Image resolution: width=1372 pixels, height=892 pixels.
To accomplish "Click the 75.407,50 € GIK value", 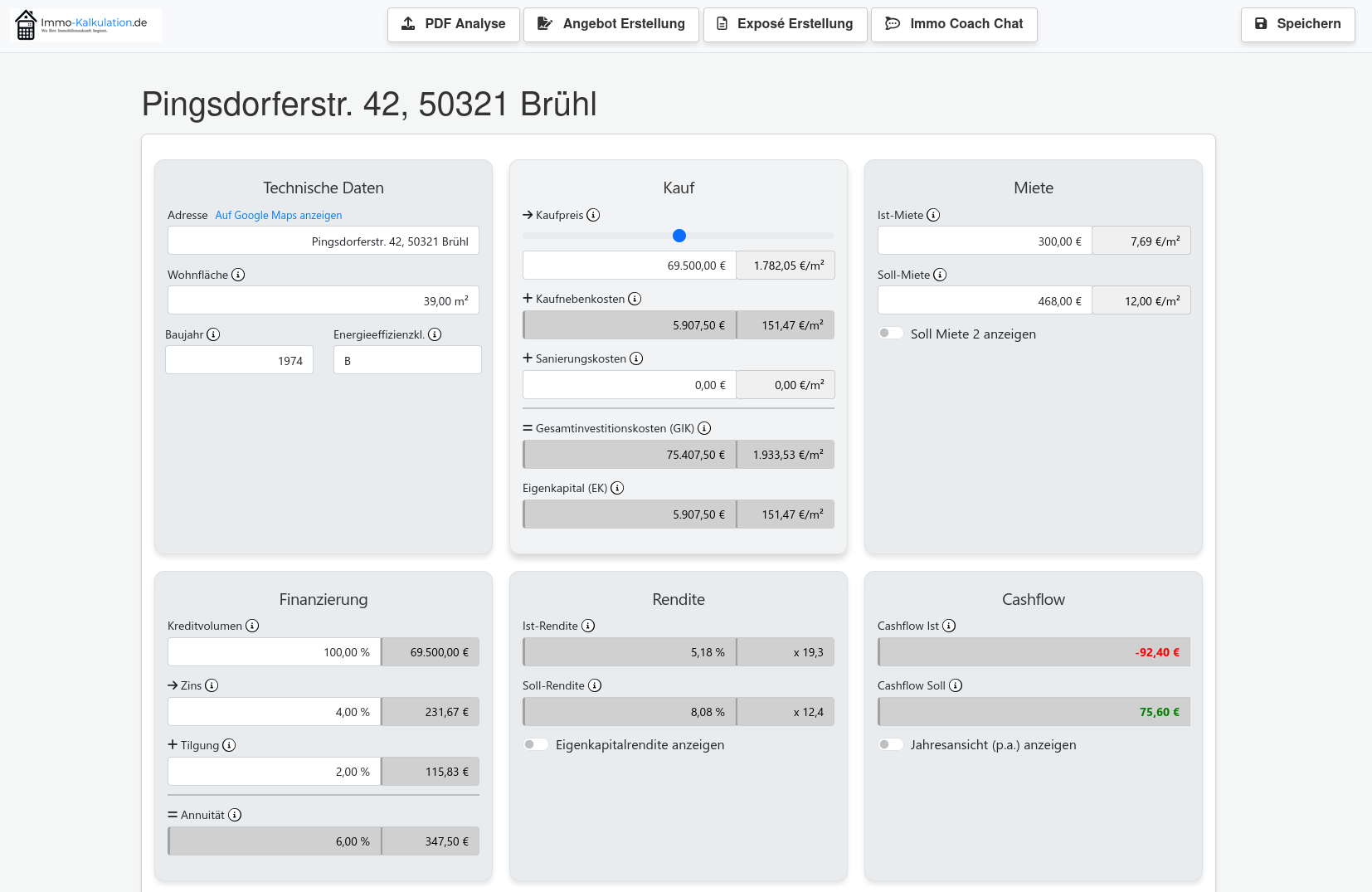I will (x=630, y=455).
